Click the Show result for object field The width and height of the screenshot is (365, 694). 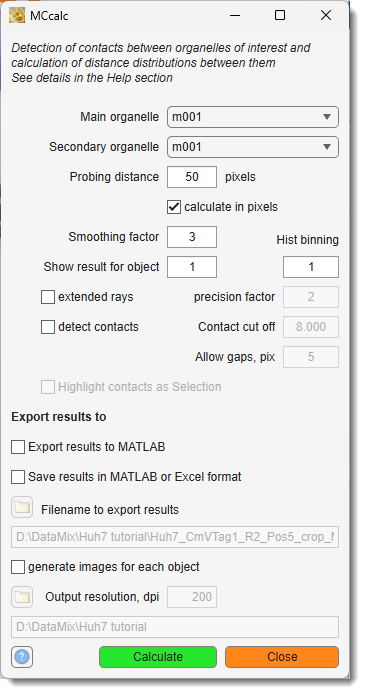pos(192,267)
